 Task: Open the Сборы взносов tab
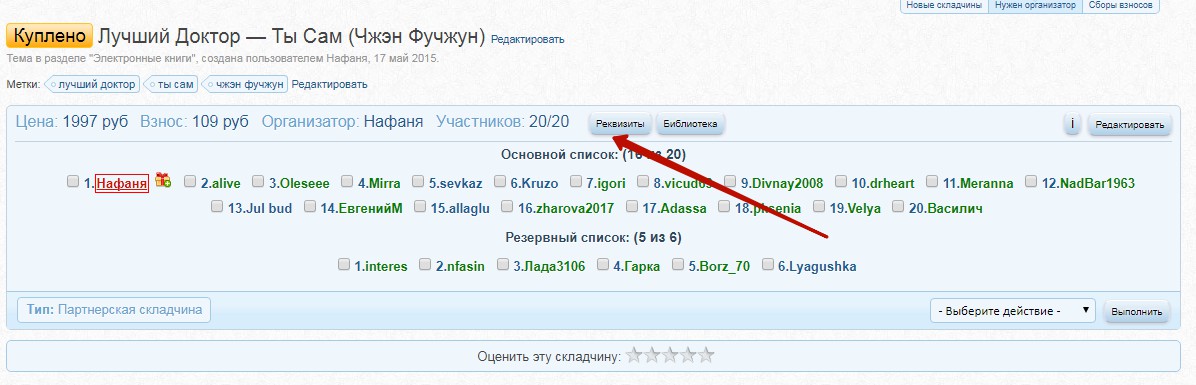click(1120, 5)
